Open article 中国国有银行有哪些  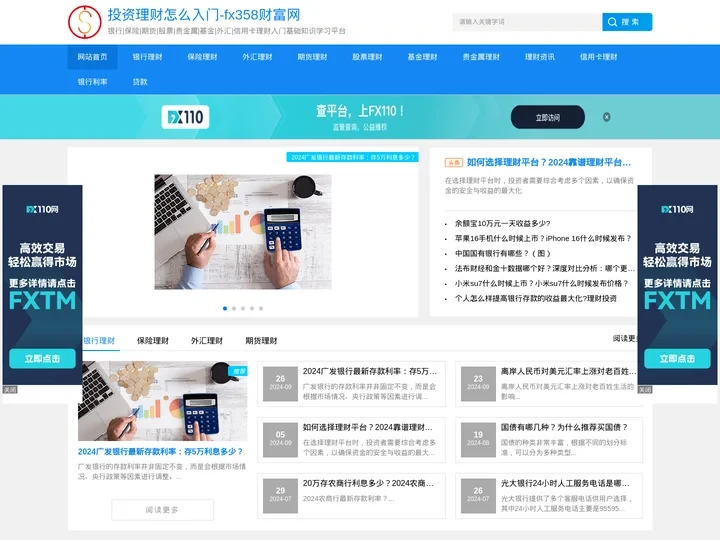[502, 253]
